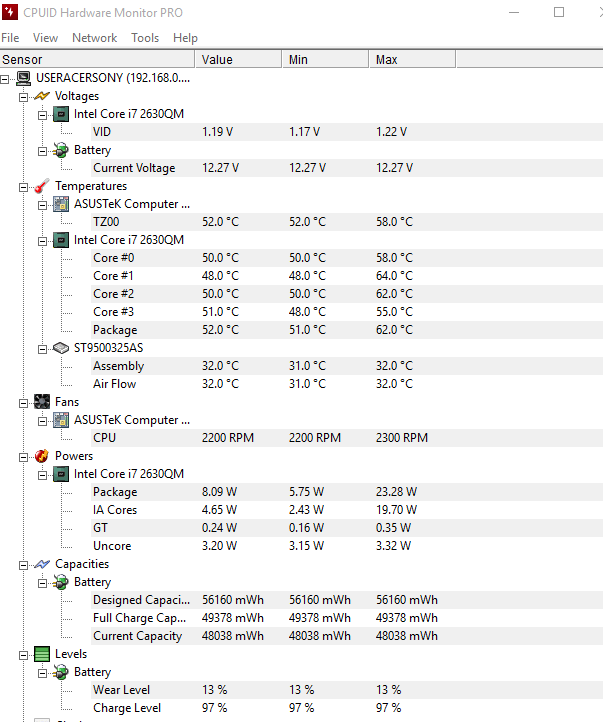Screen dimensions: 603x722
Task: Collapse the Battery node under Levels
Action: (42, 673)
